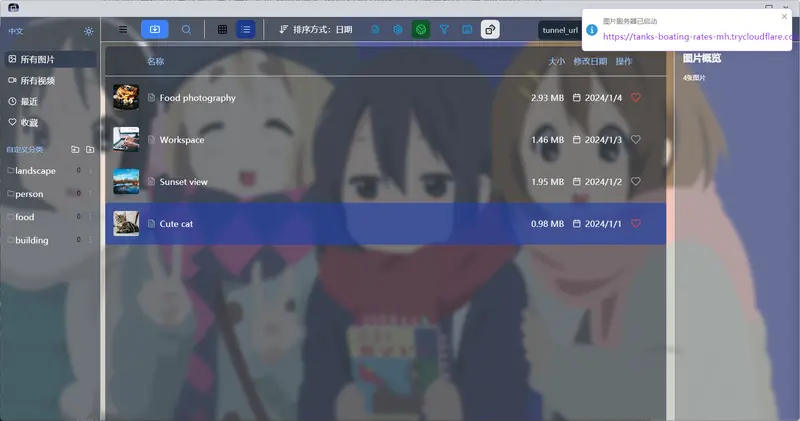Image resolution: width=800 pixels, height=421 pixels.
Task: Click the 2024/1/3 date cell
Action: click(603, 139)
